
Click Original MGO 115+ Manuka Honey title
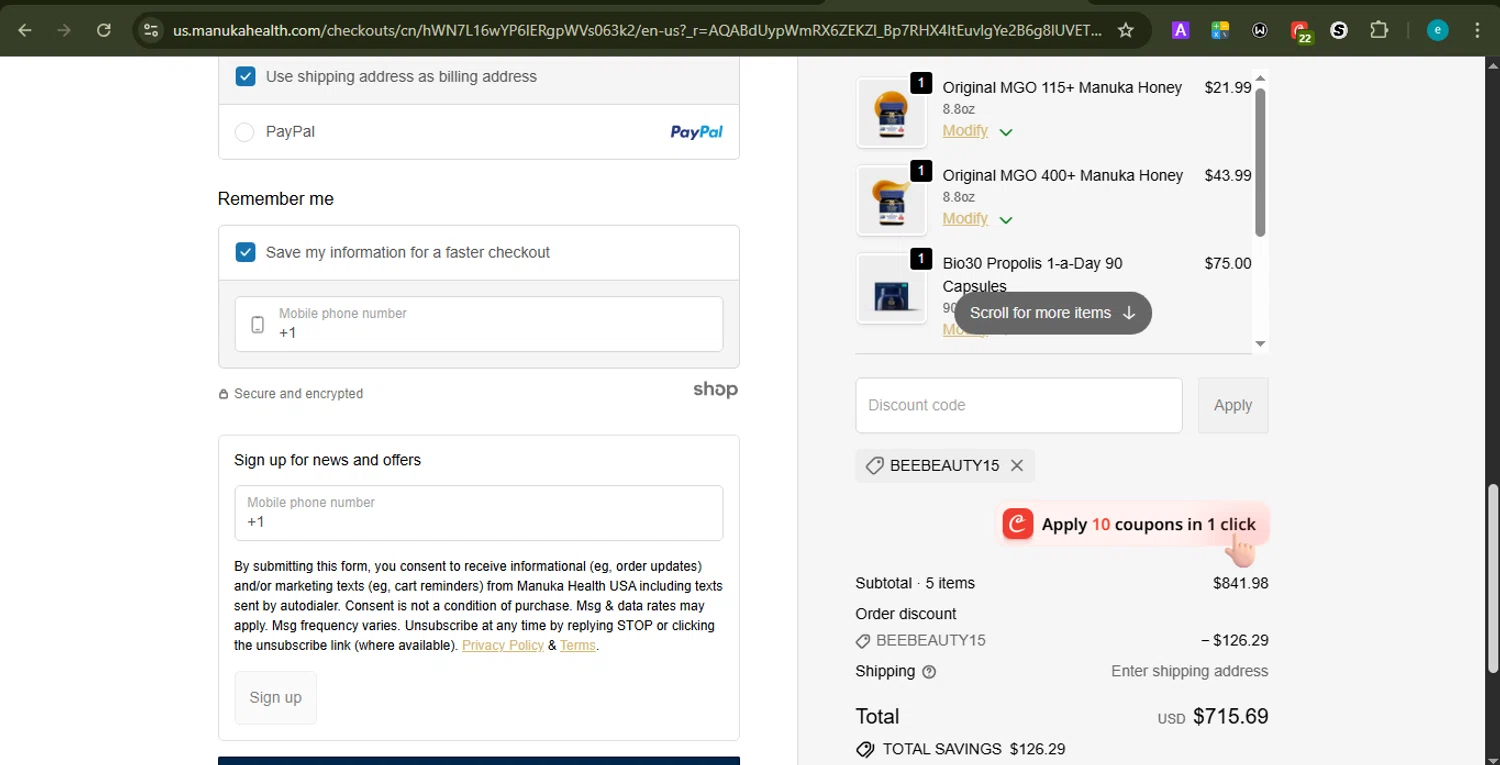(x=1062, y=87)
